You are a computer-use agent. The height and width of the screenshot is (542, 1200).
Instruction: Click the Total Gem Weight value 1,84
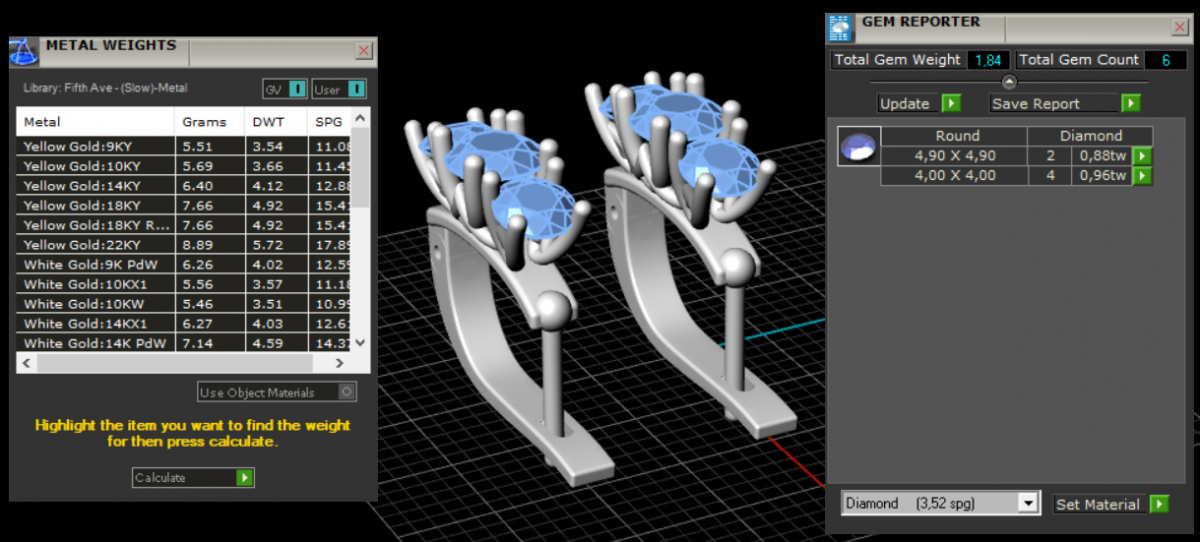[988, 60]
